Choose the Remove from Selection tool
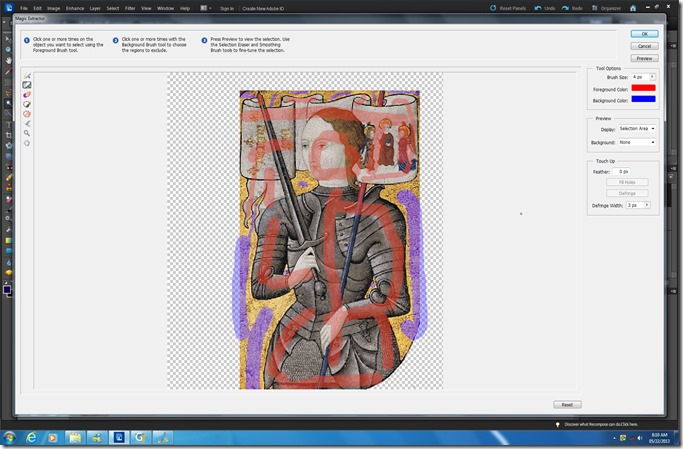 click(27, 114)
